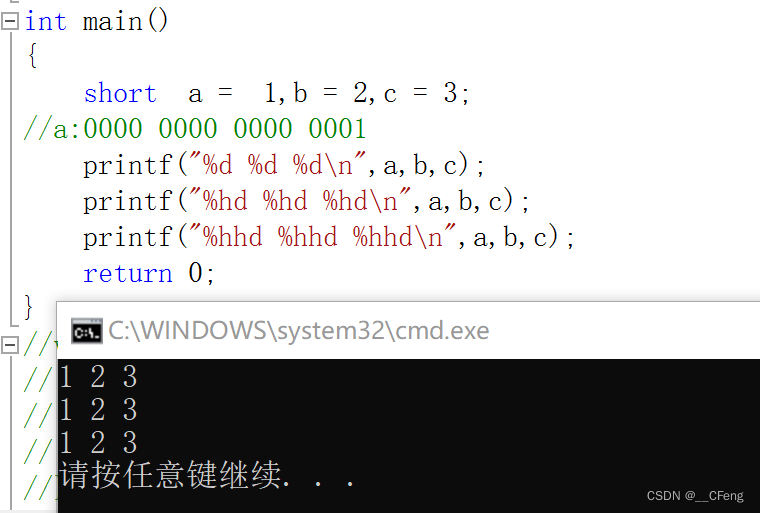Place cursor on the return keyword
Screen dimensions: 760x513
coord(128,273)
